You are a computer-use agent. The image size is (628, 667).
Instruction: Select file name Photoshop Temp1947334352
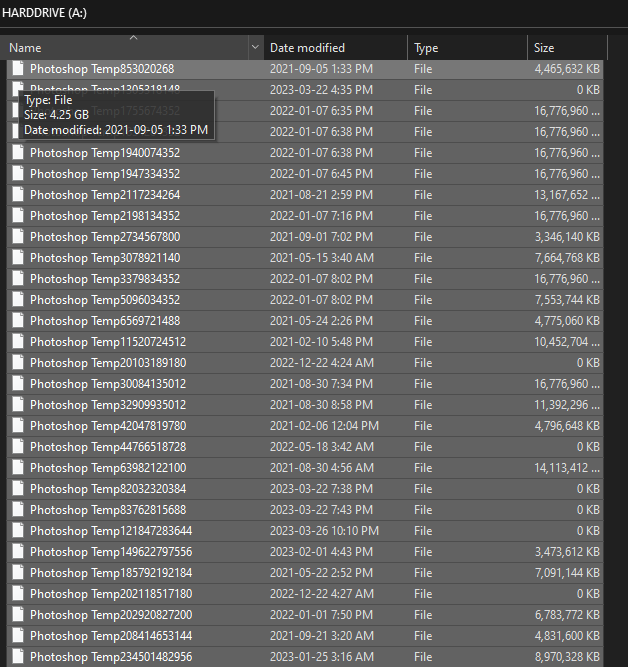pos(105,174)
